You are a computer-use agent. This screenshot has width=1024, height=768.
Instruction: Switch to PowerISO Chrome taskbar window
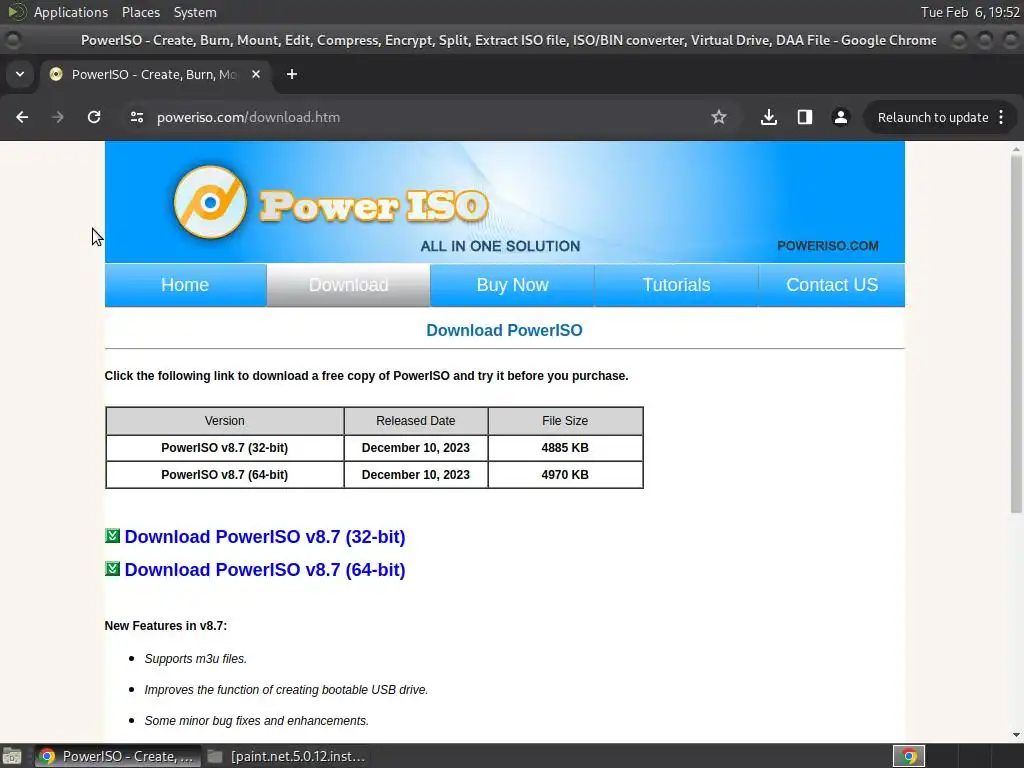tap(118, 756)
